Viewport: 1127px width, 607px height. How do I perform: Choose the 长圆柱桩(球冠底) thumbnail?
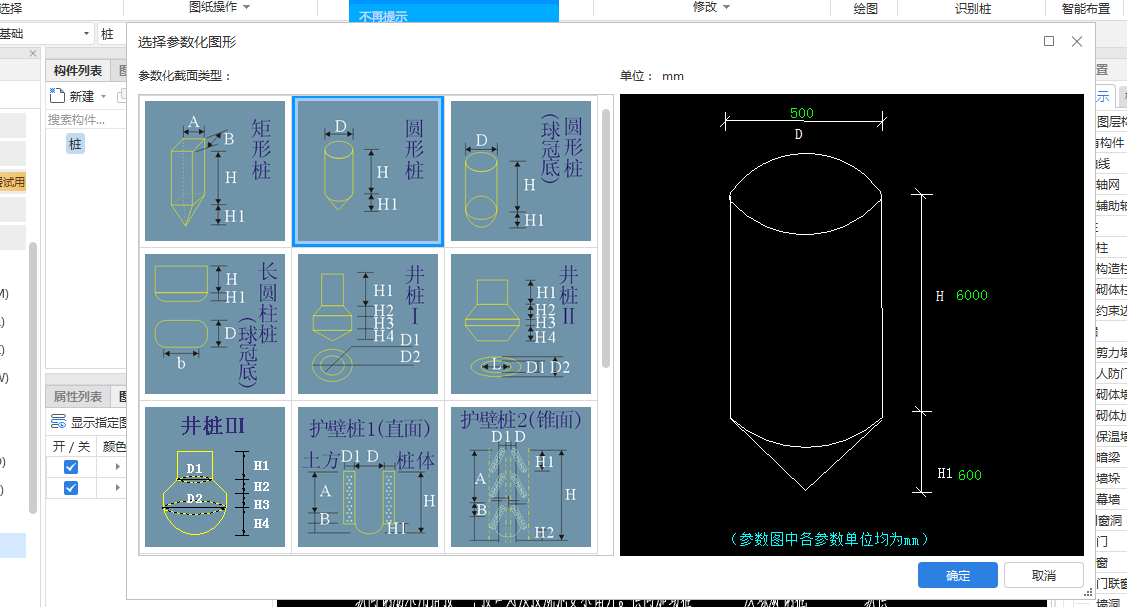[215, 324]
